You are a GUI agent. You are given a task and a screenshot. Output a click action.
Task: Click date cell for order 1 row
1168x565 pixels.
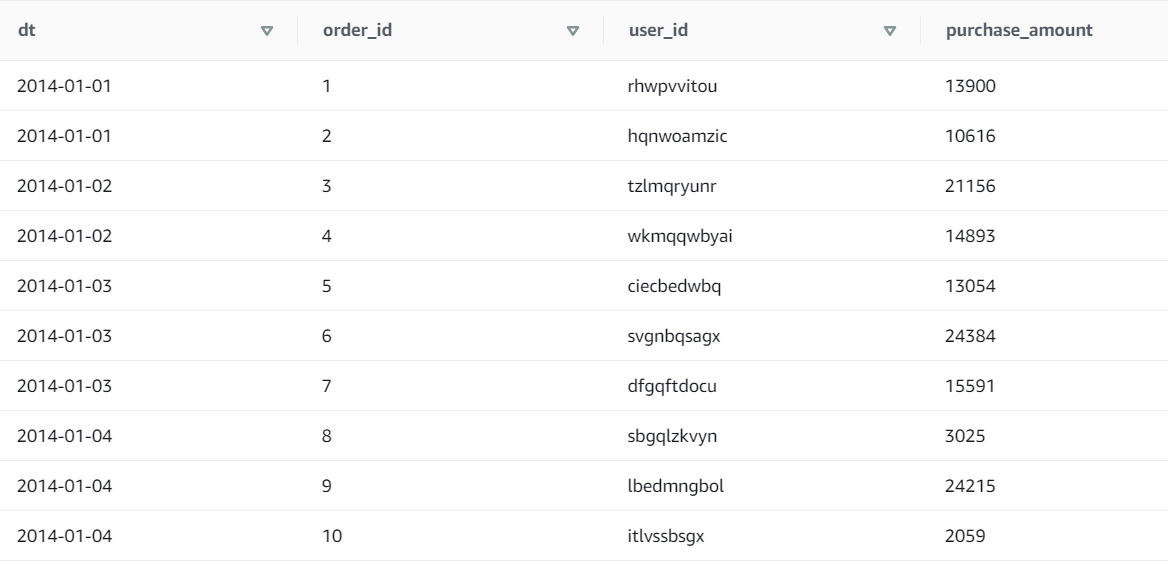(x=64, y=86)
